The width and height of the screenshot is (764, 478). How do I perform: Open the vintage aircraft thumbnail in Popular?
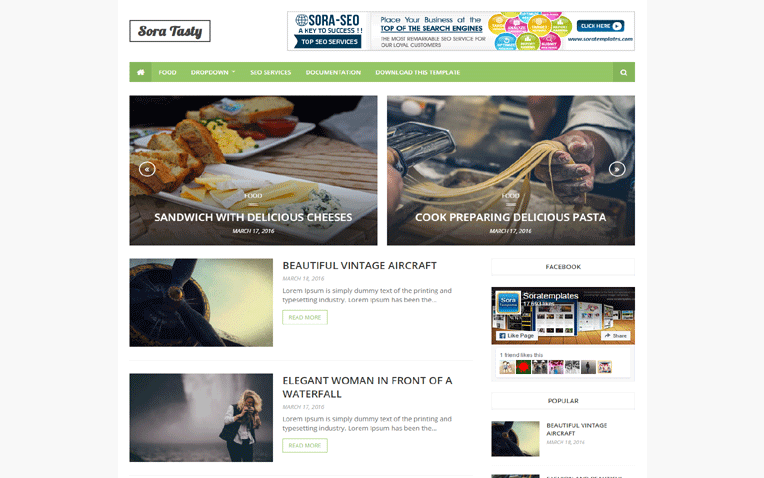[515, 439]
